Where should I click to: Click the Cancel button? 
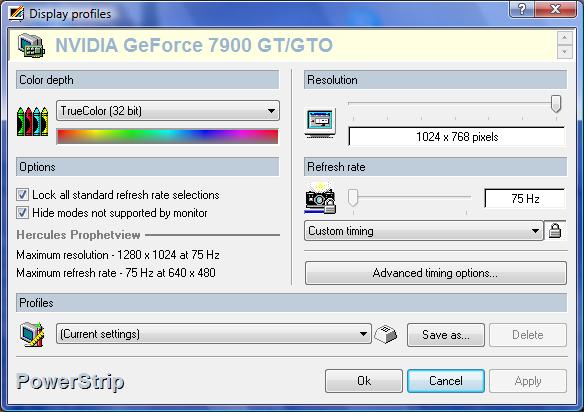point(446,381)
